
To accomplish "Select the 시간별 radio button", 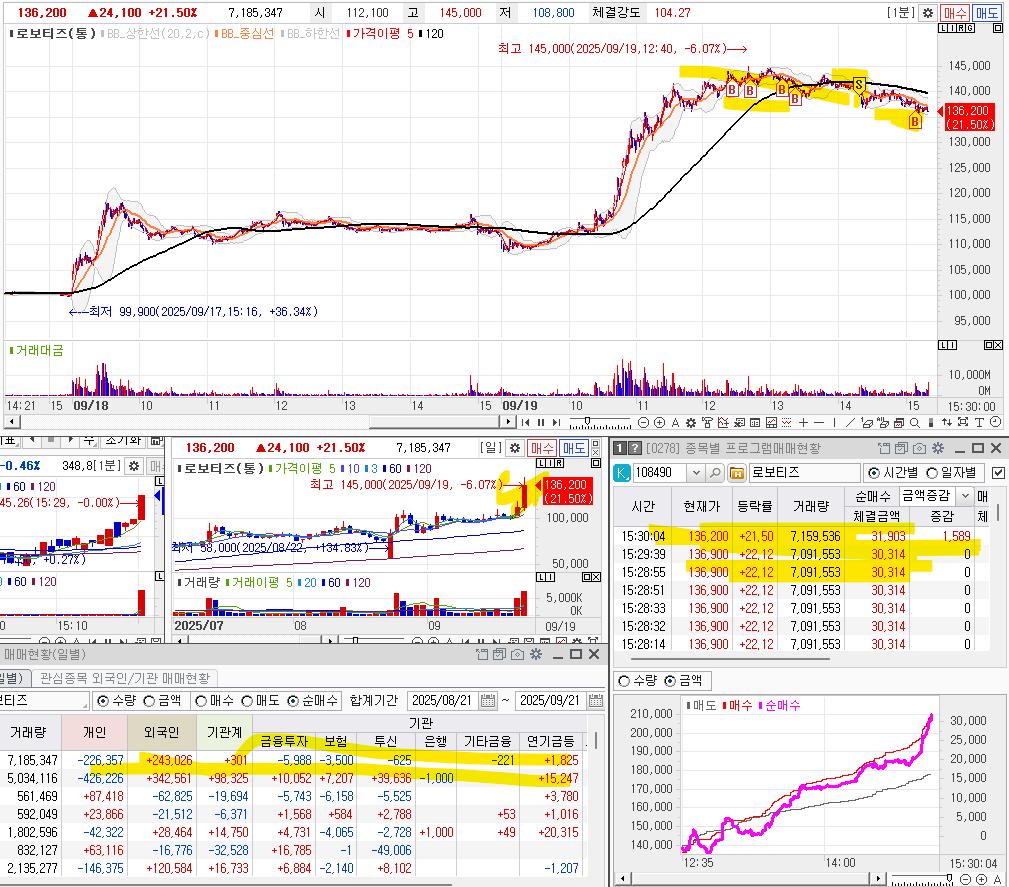I will 874,473.
